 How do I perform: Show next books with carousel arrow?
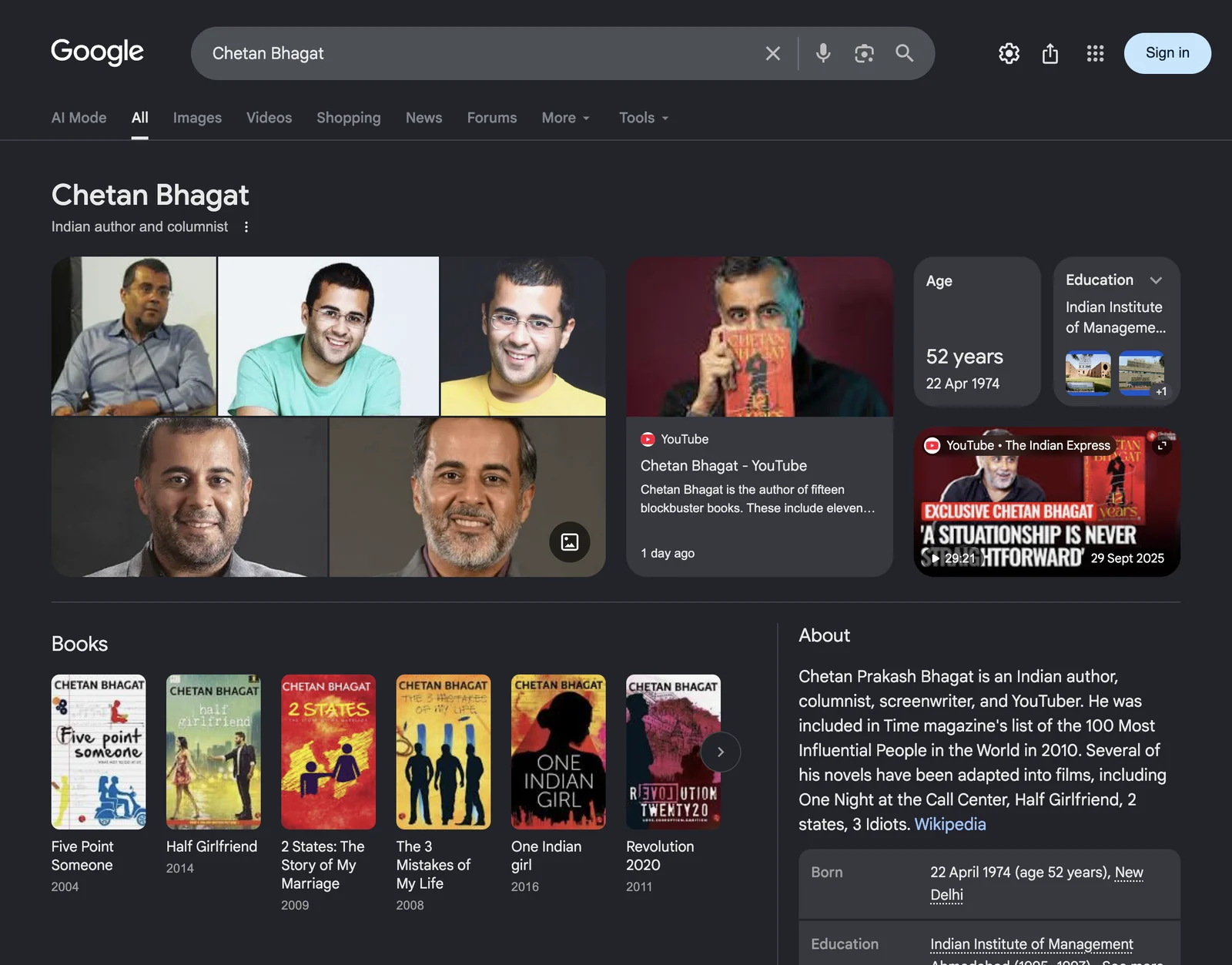click(x=721, y=752)
